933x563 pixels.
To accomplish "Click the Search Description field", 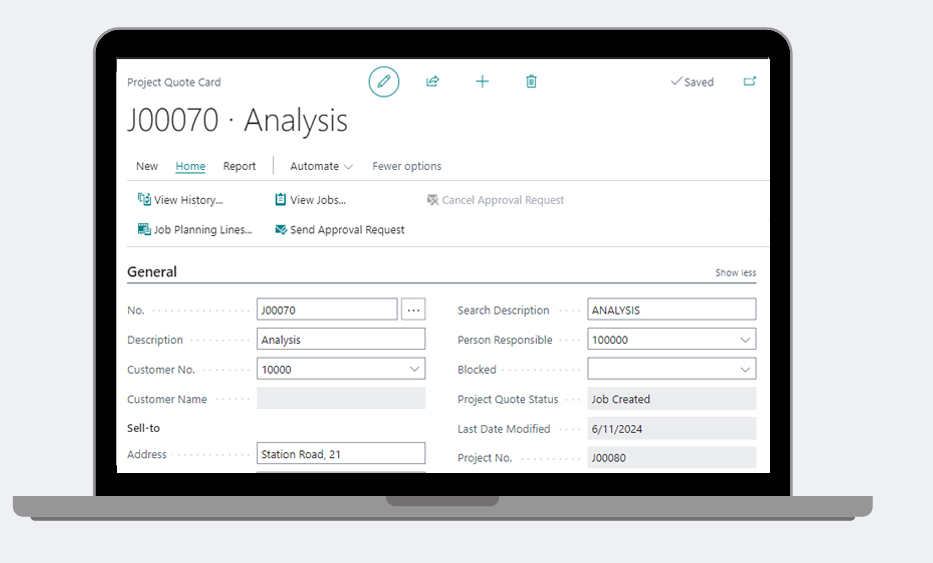I will click(x=671, y=310).
